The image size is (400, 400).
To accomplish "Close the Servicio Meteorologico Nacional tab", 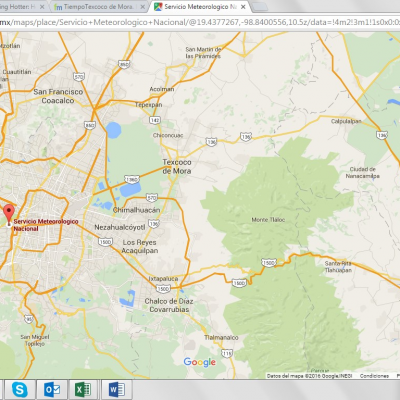I will coord(243,7).
